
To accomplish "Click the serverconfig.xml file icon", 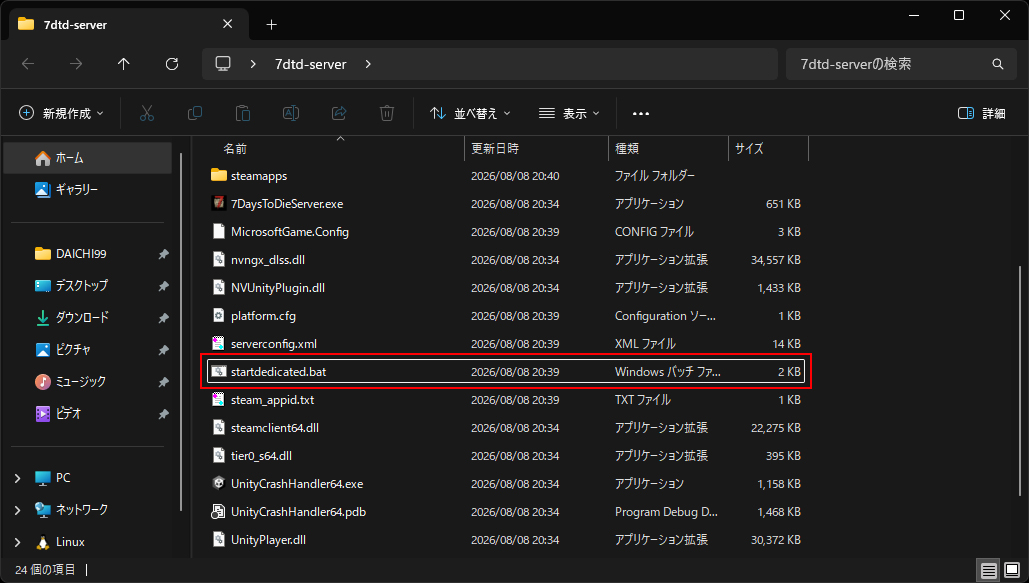I will tap(219, 343).
